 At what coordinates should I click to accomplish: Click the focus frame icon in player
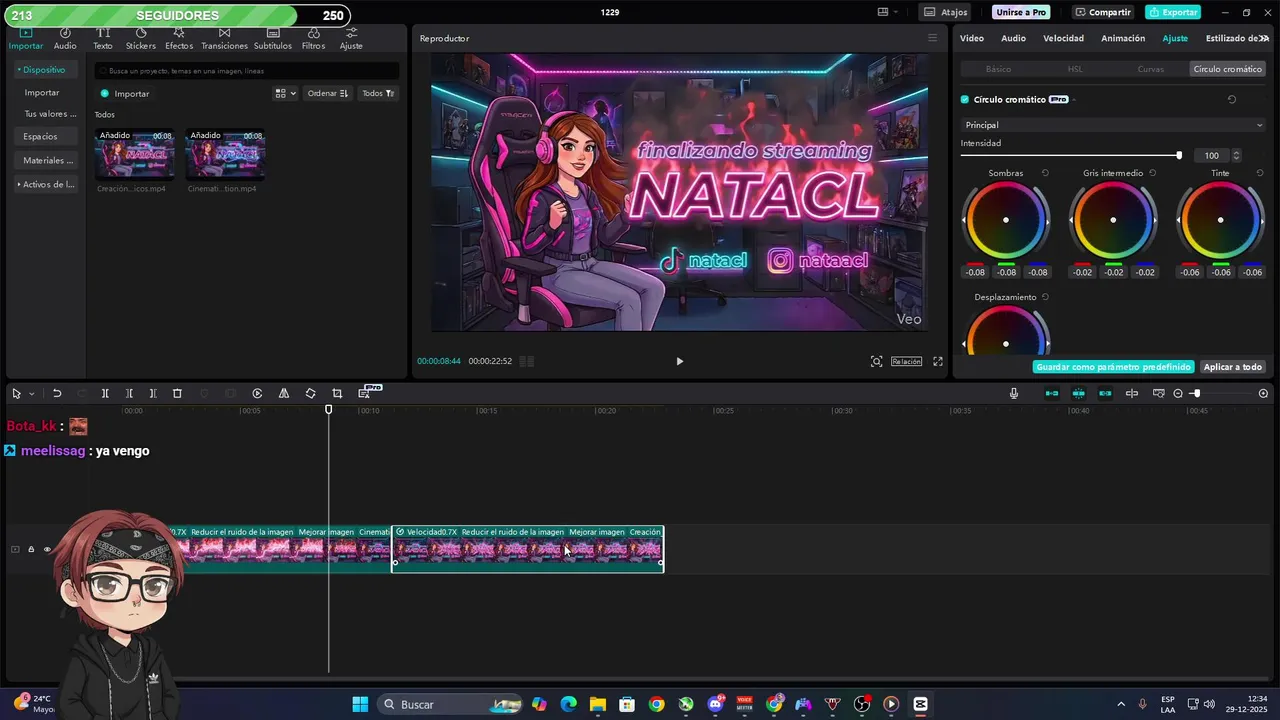click(876, 361)
